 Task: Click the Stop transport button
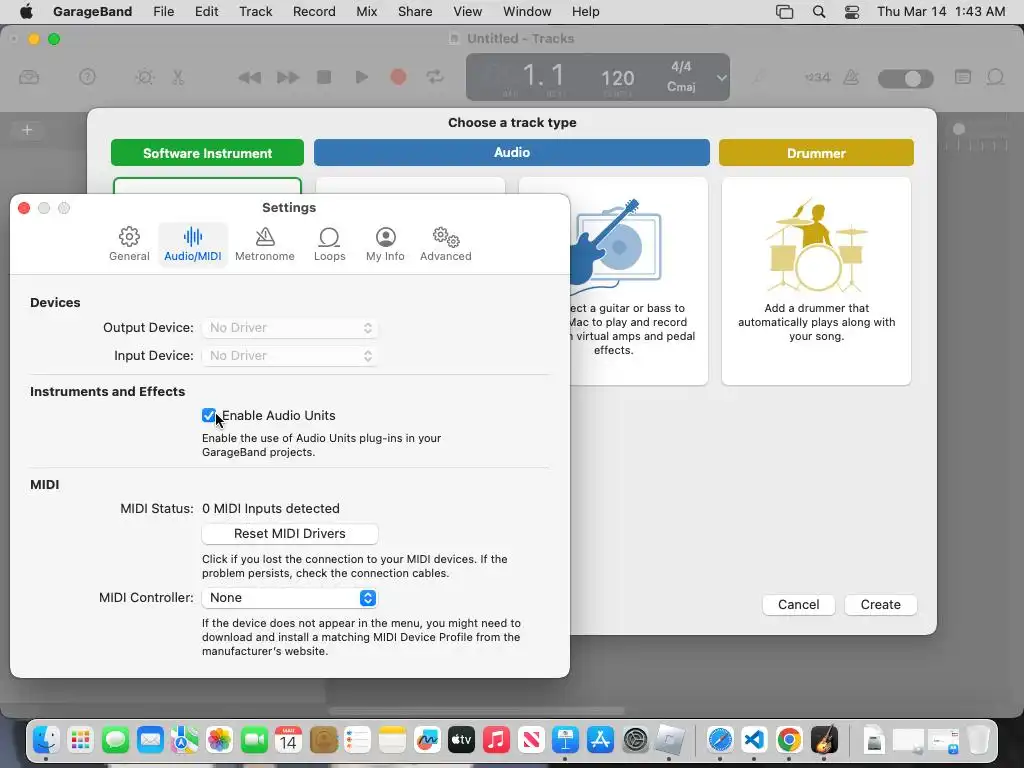pos(324,77)
